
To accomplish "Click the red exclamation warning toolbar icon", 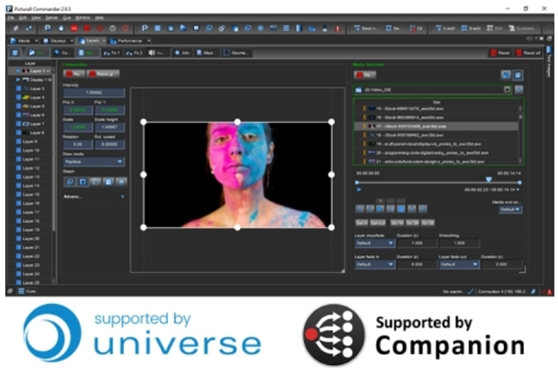I will coord(337,28).
